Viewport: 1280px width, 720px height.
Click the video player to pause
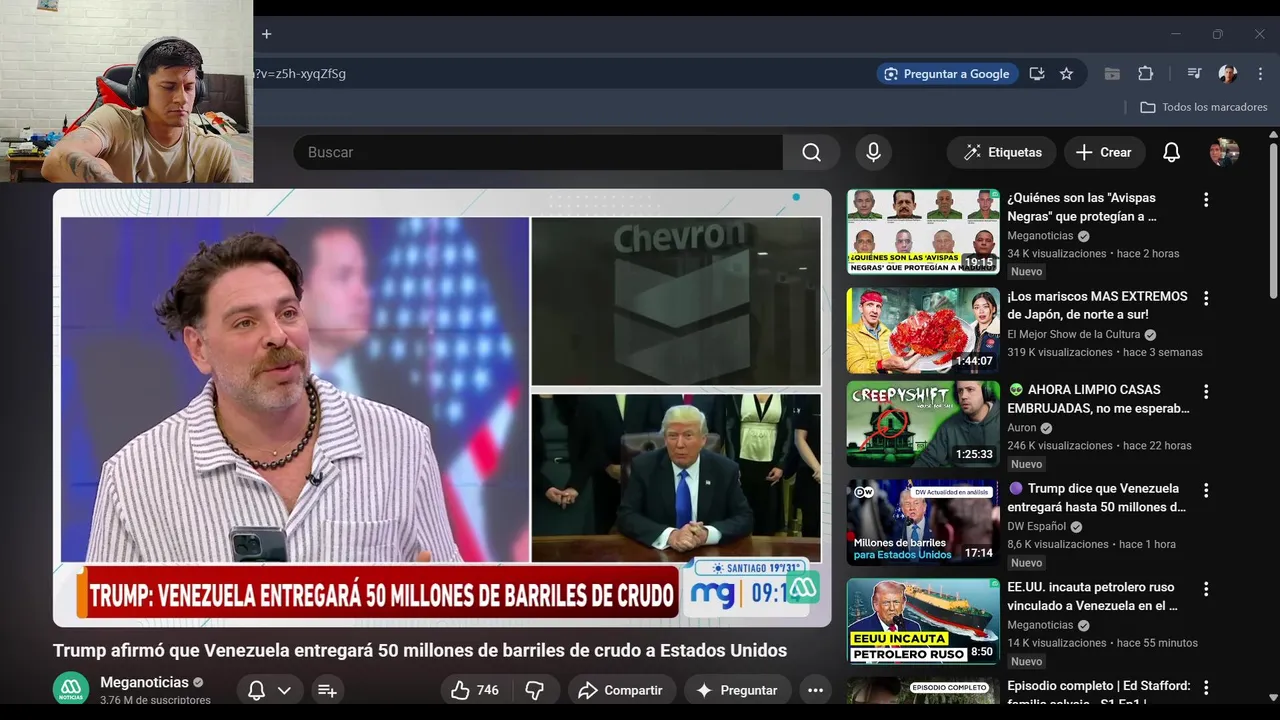[x=442, y=408]
